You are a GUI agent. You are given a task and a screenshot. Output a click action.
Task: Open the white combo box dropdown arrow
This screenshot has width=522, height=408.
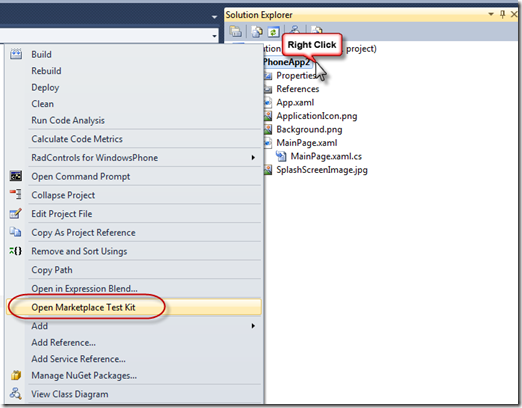coord(214,35)
